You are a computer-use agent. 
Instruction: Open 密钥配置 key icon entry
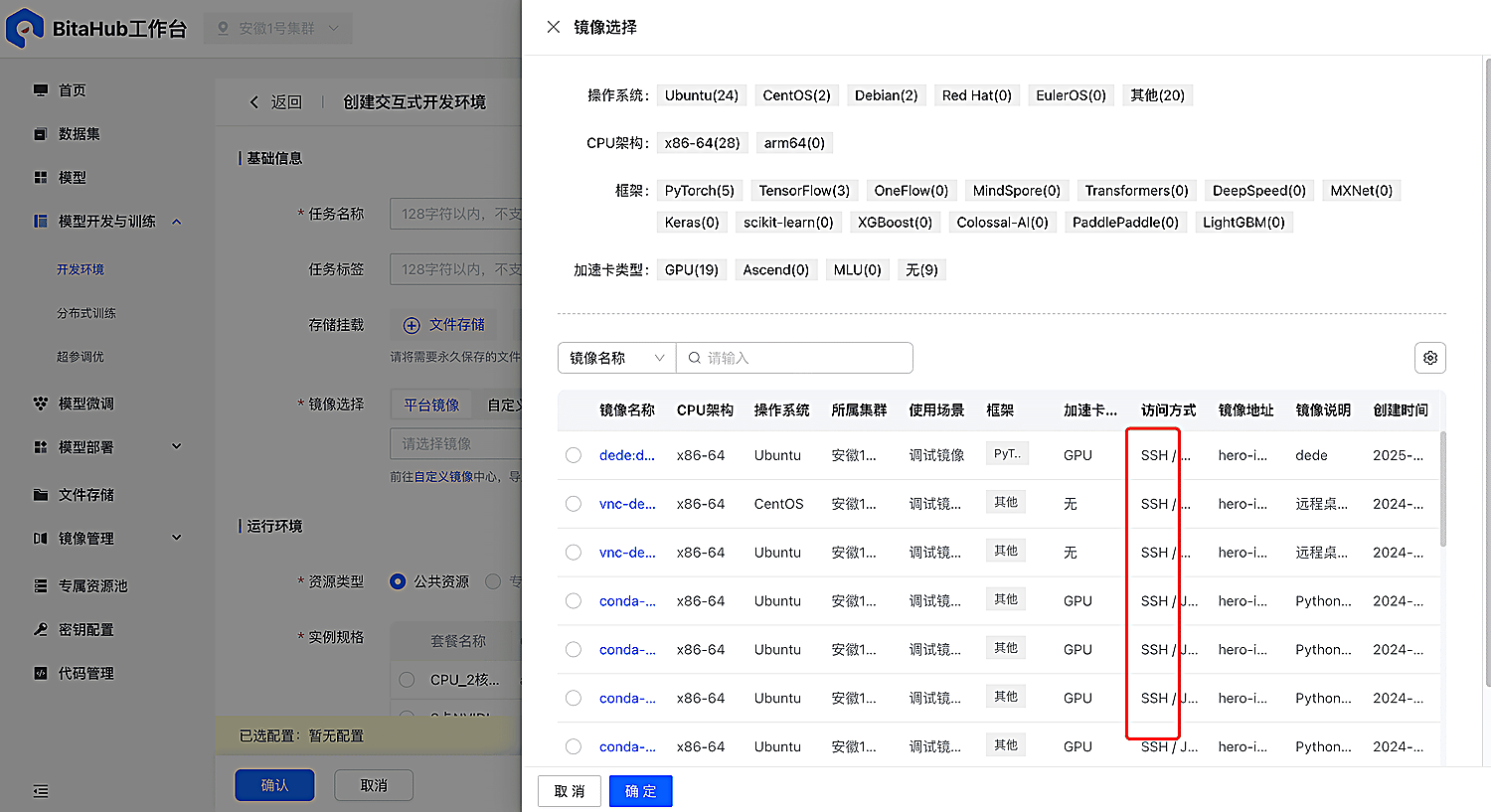click(41, 630)
